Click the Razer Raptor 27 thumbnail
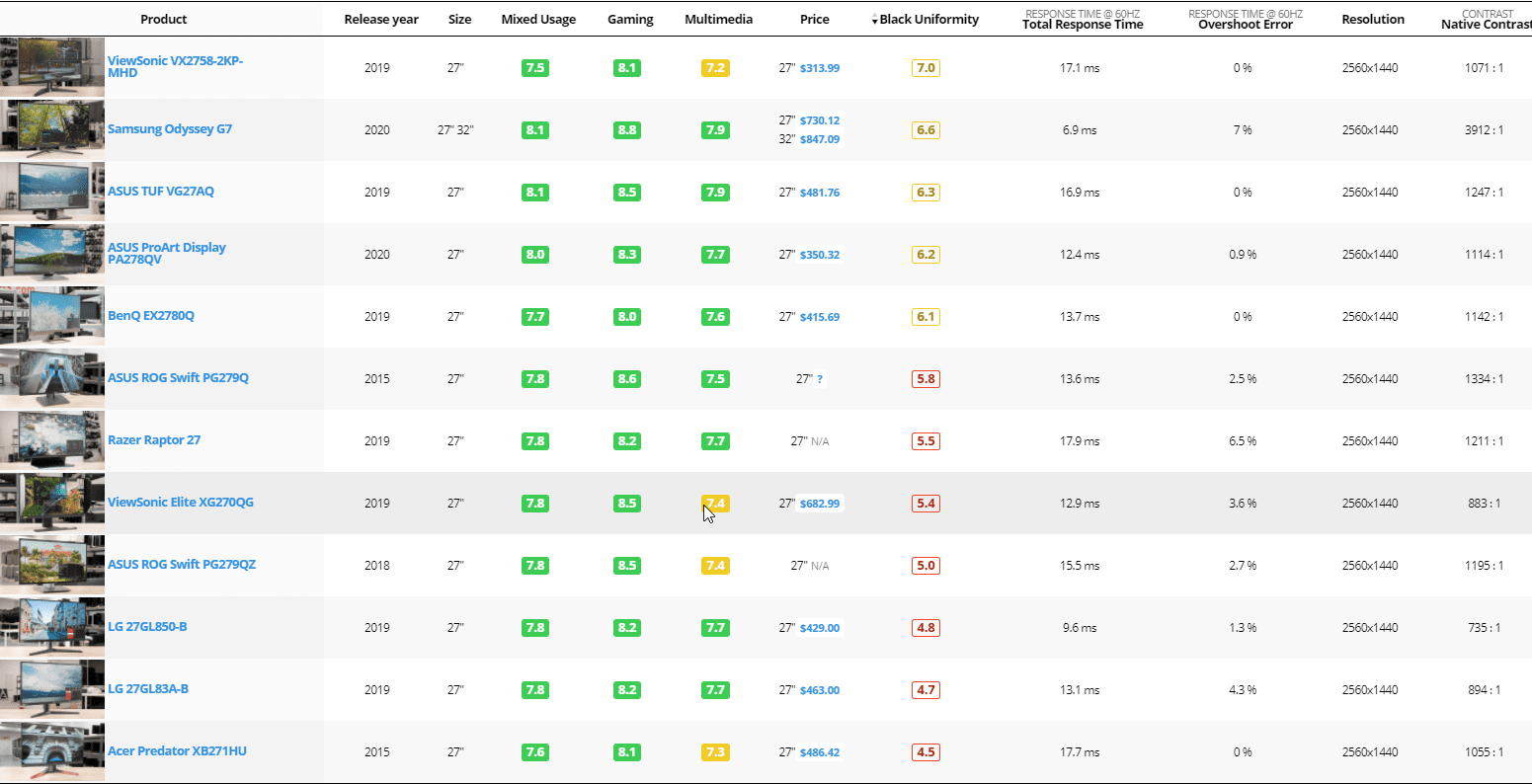This screenshot has height=784, width=1532. [x=52, y=440]
